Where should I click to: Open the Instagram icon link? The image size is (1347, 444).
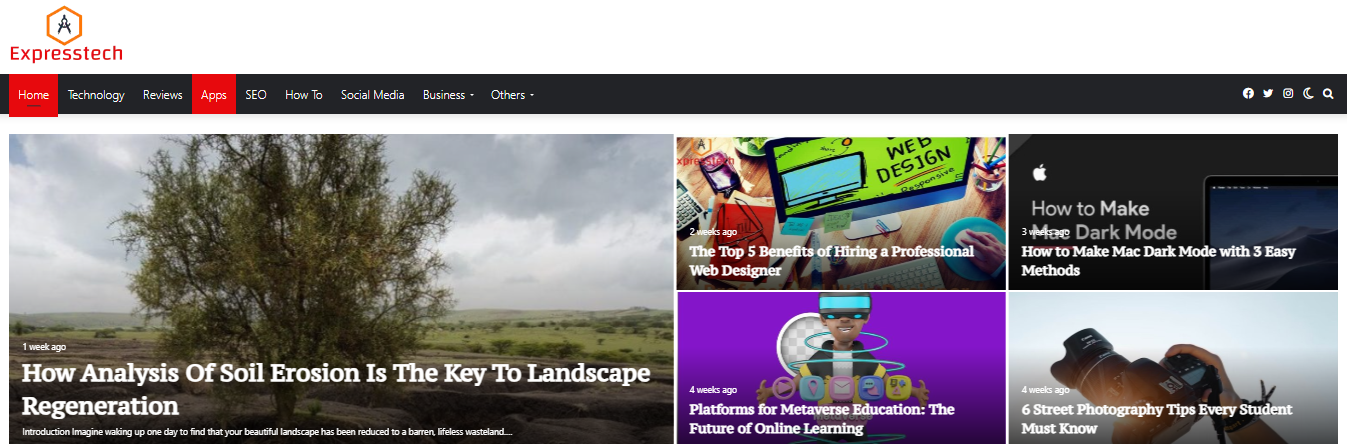coord(1288,94)
